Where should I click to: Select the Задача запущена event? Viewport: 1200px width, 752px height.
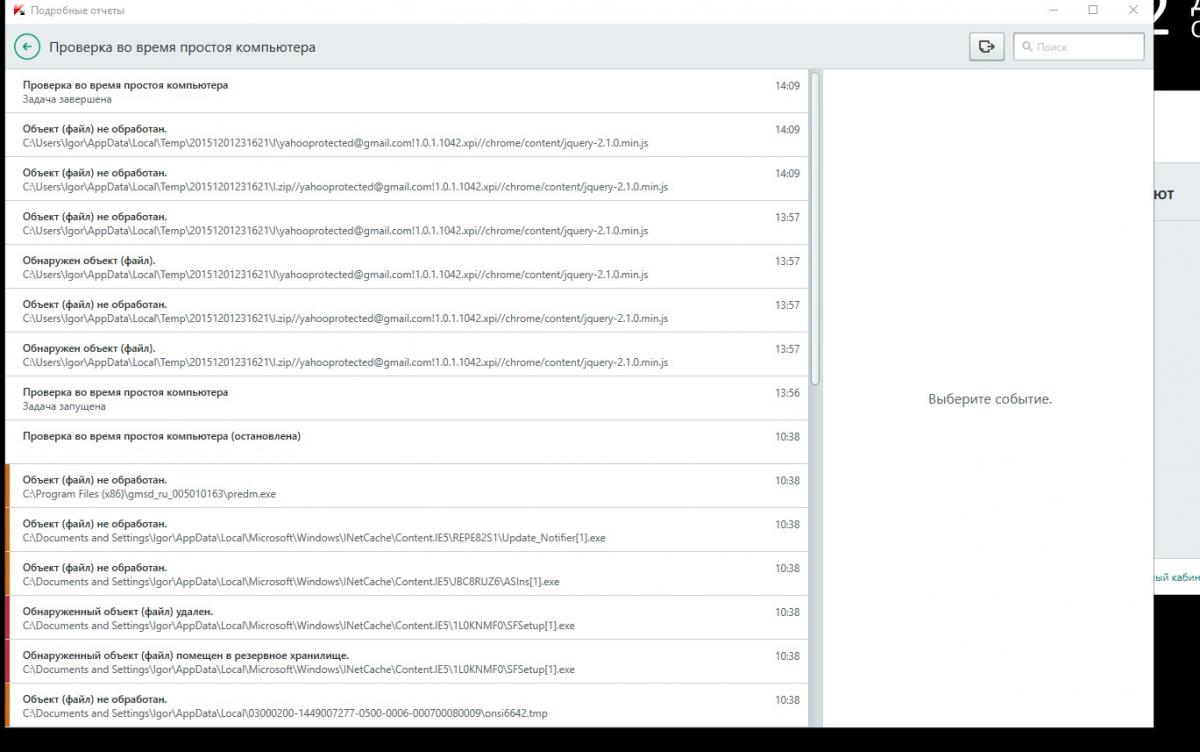[407, 399]
